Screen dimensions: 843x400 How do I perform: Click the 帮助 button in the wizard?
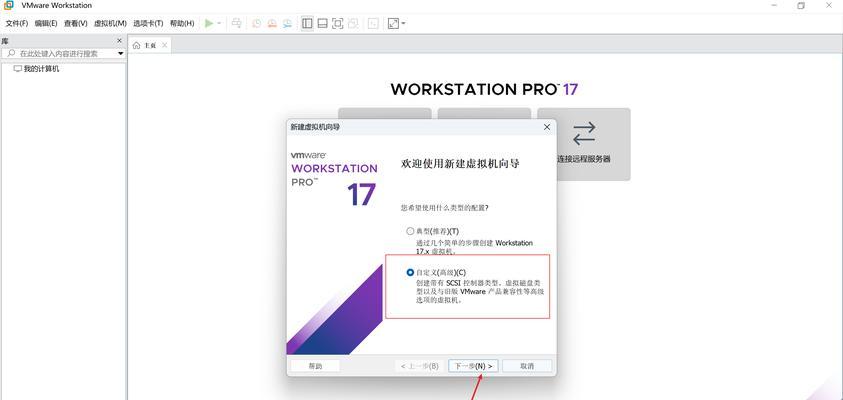click(315, 366)
